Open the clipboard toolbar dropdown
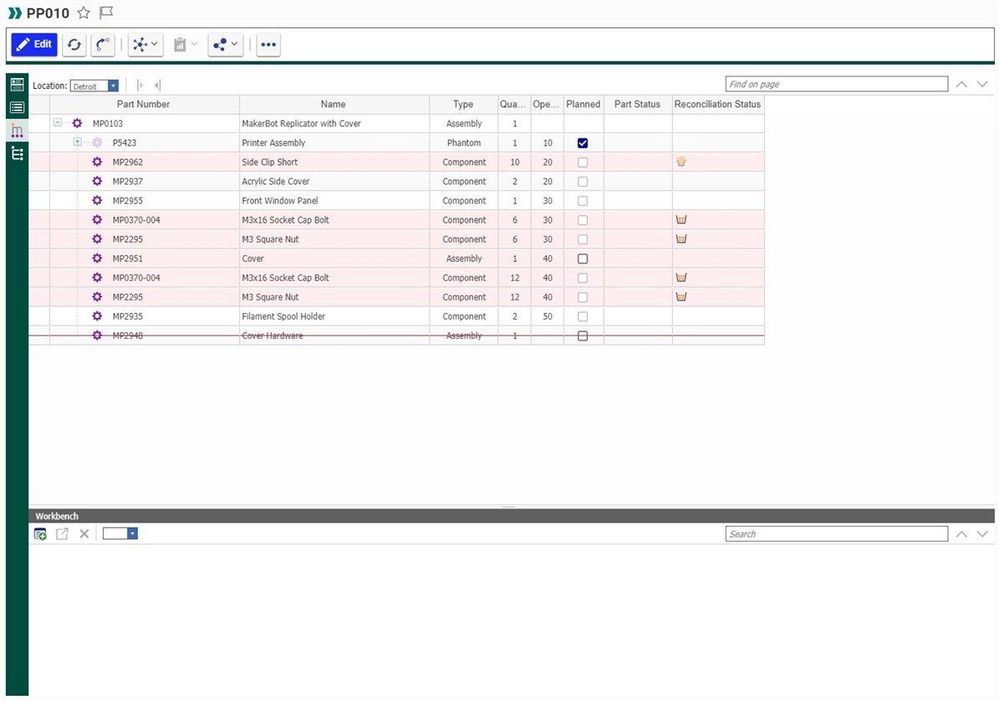Image resolution: width=999 pixels, height=701 pixels. [185, 45]
